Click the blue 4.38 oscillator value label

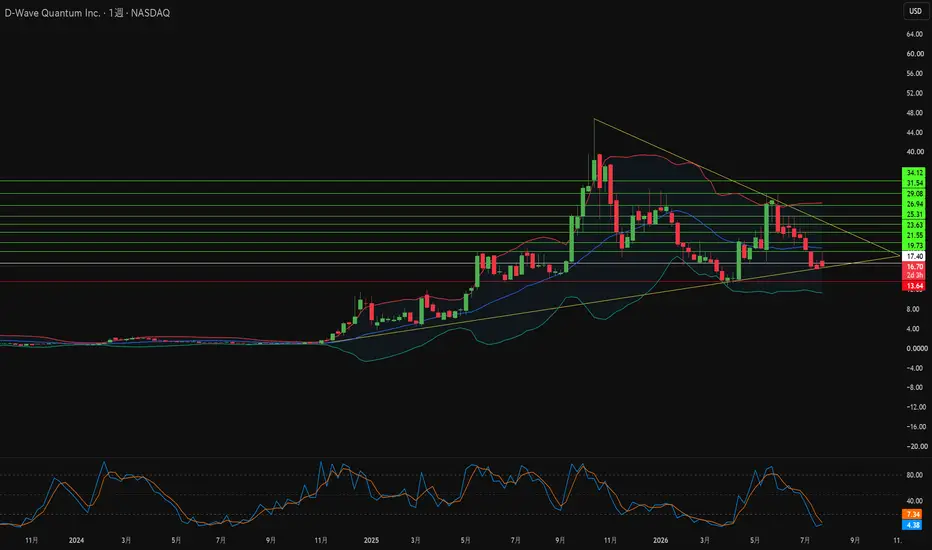(x=912, y=525)
